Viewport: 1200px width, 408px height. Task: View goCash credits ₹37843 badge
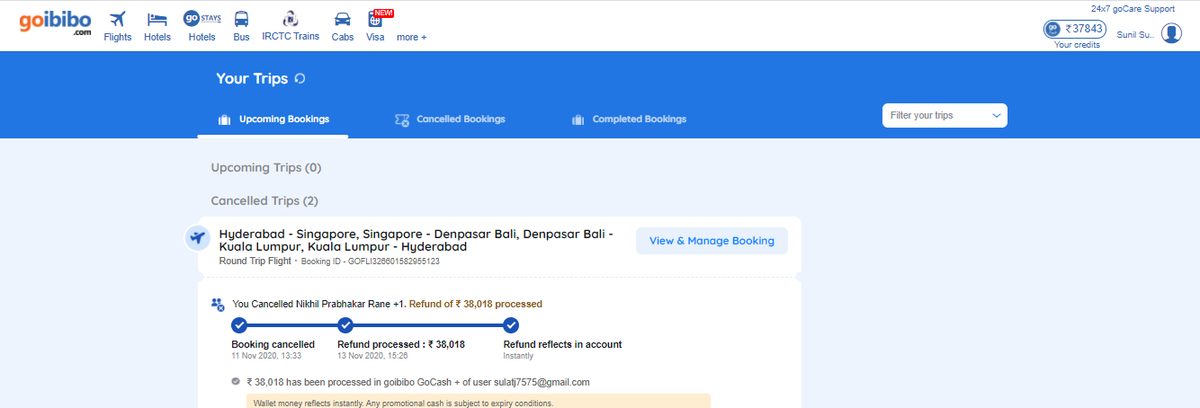pos(1074,29)
